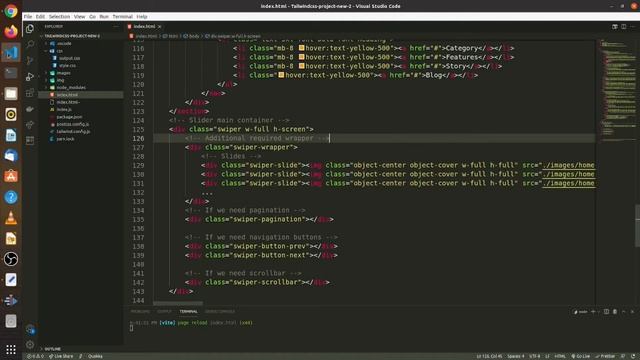Open the Manage gear in activity bar

pos(30,345)
